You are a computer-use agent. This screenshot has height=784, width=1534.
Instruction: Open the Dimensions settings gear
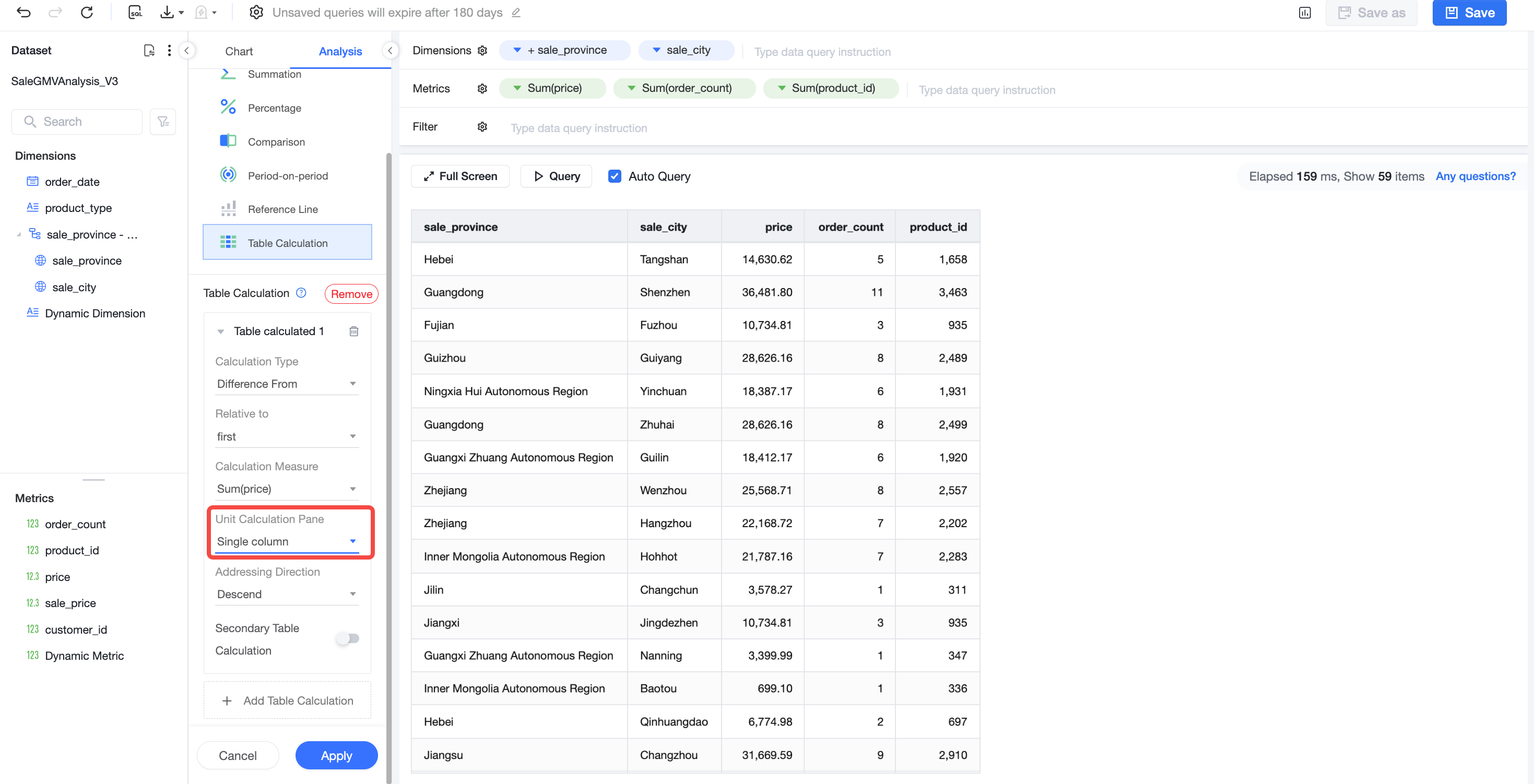pyautogui.click(x=482, y=51)
